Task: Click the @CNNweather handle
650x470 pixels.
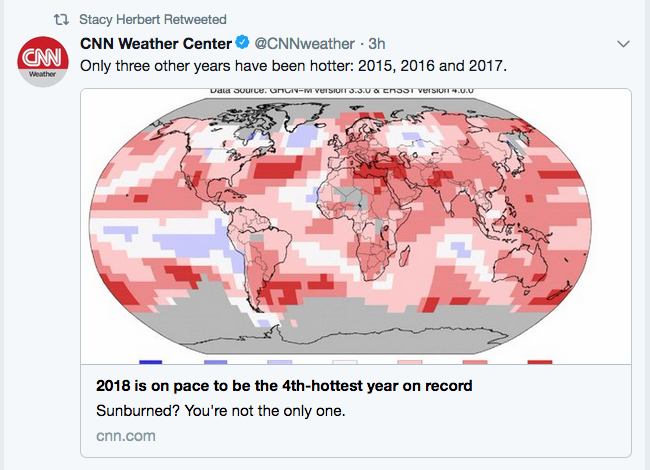Action: (x=304, y=44)
